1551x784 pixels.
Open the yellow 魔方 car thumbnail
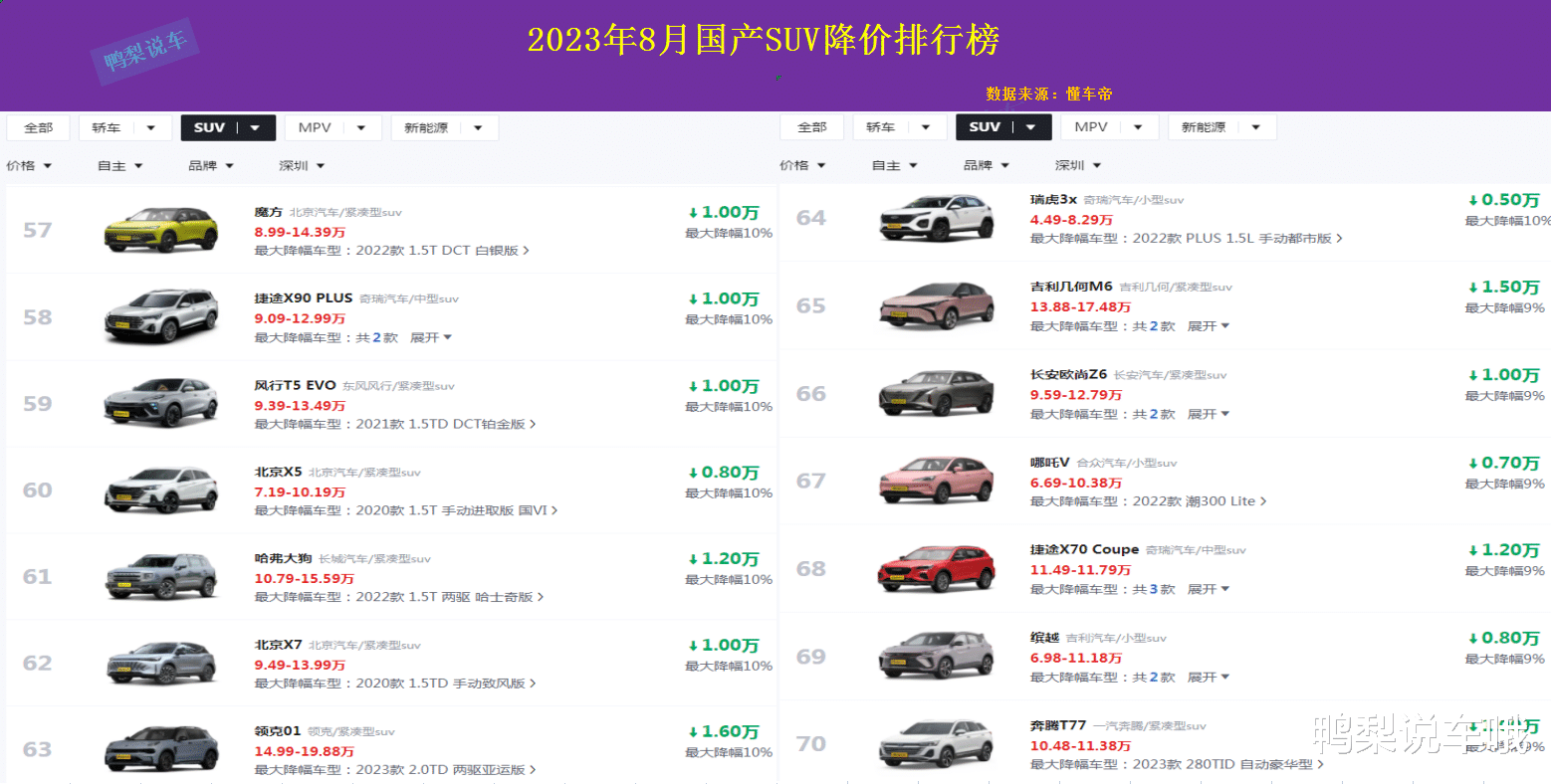[x=161, y=230]
